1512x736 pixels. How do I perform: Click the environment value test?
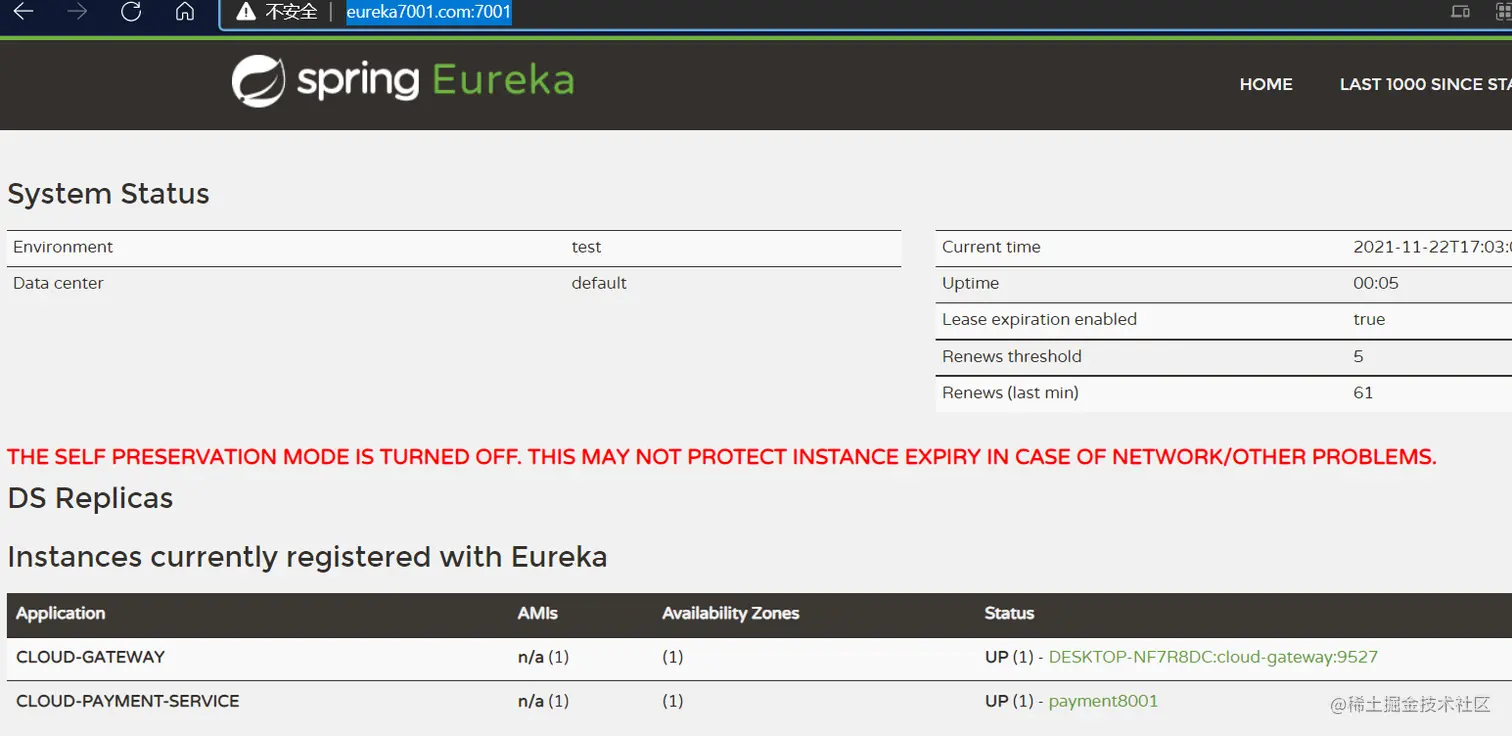click(x=587, y=247)
